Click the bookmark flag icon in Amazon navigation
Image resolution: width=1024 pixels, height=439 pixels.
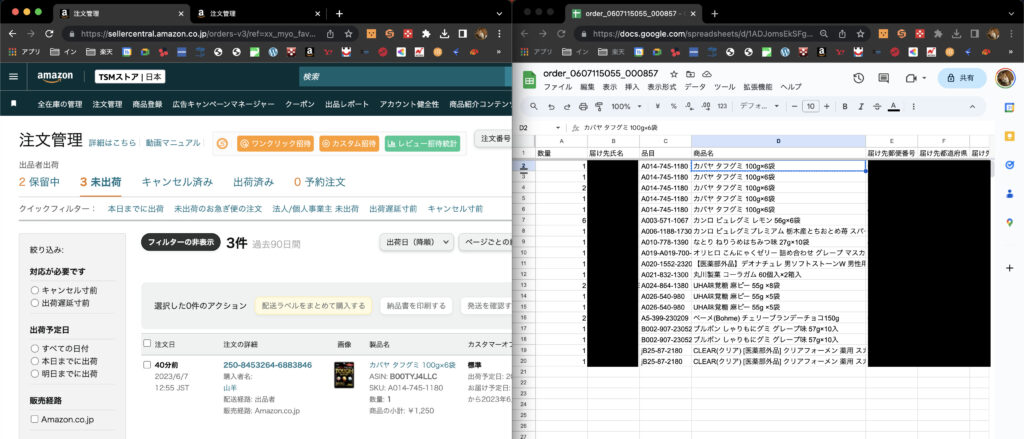14,104
